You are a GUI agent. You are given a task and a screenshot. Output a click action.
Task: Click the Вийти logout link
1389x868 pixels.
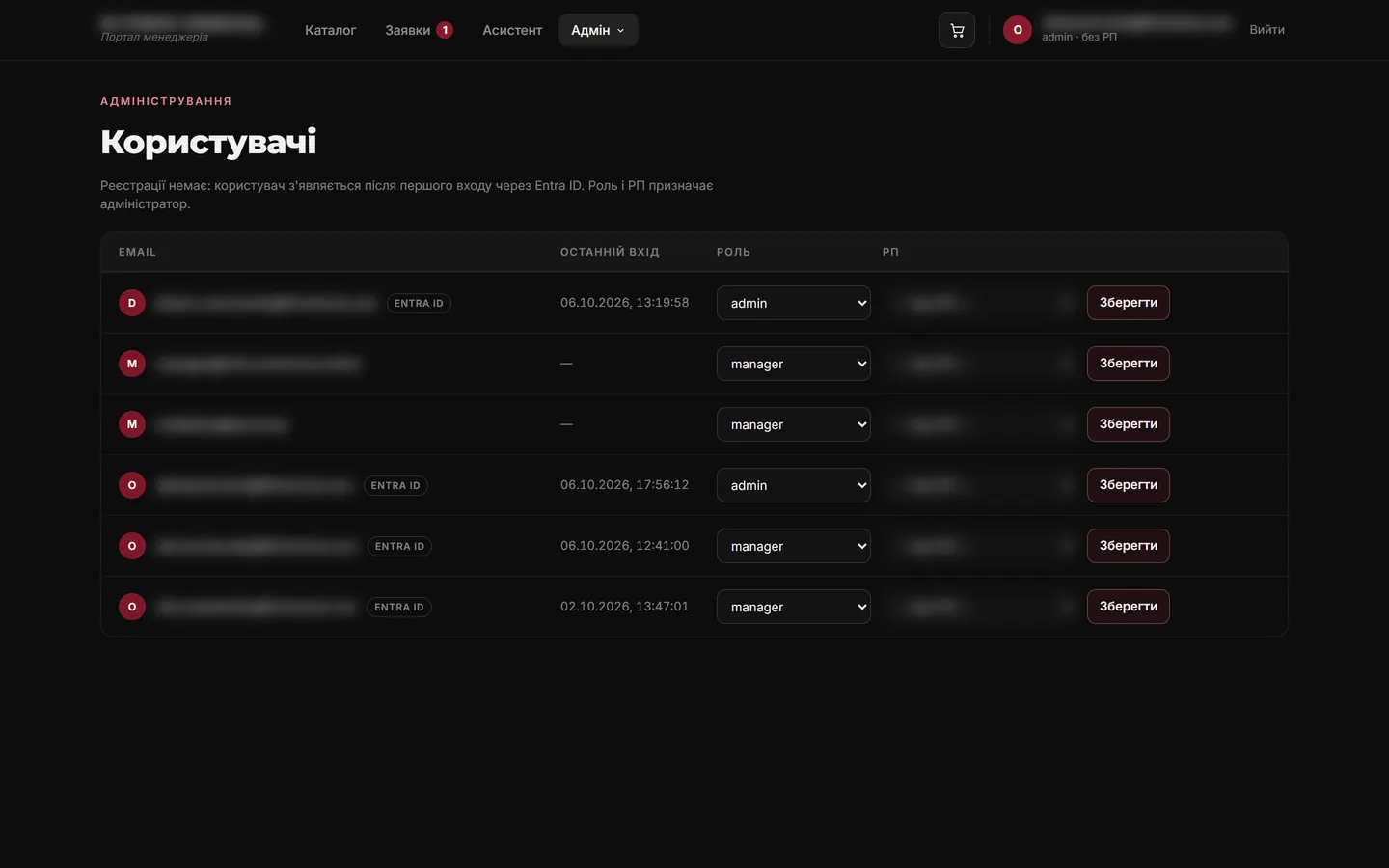pos(1266,30)
